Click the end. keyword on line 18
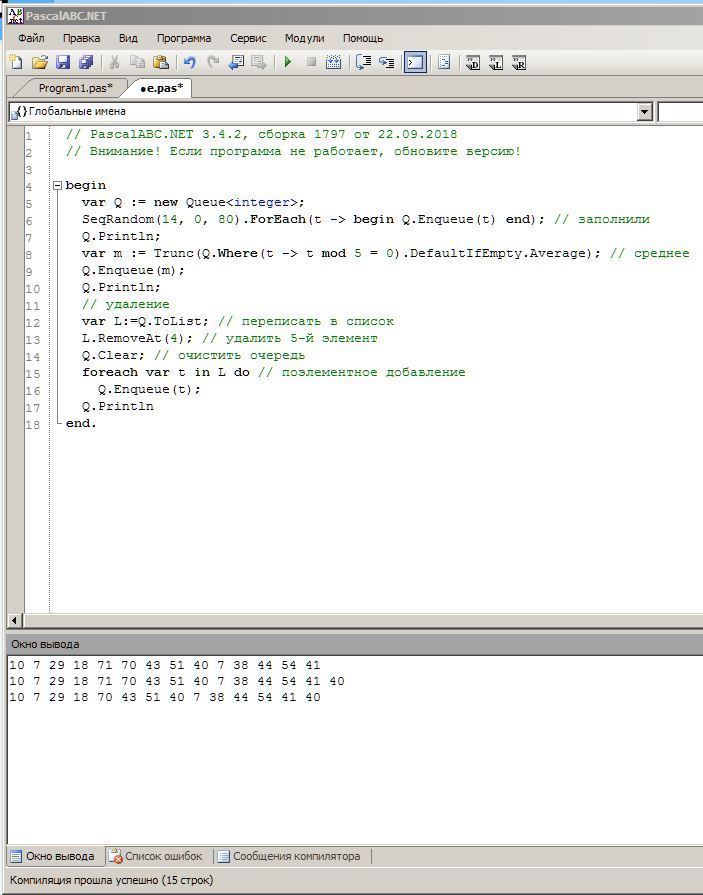Image resolution: width=703 pixels, height=895 pixels. 81,423
